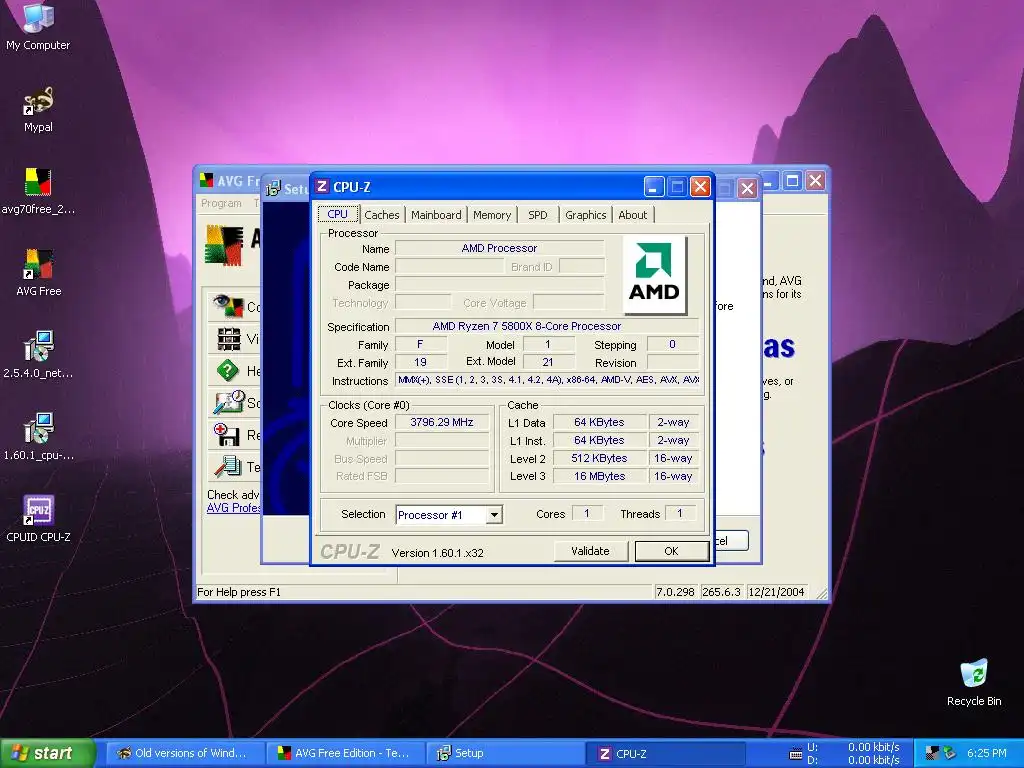1024x768 pixels.
Task: Click the Instructions field text
Action: click(x=547, y=379)
